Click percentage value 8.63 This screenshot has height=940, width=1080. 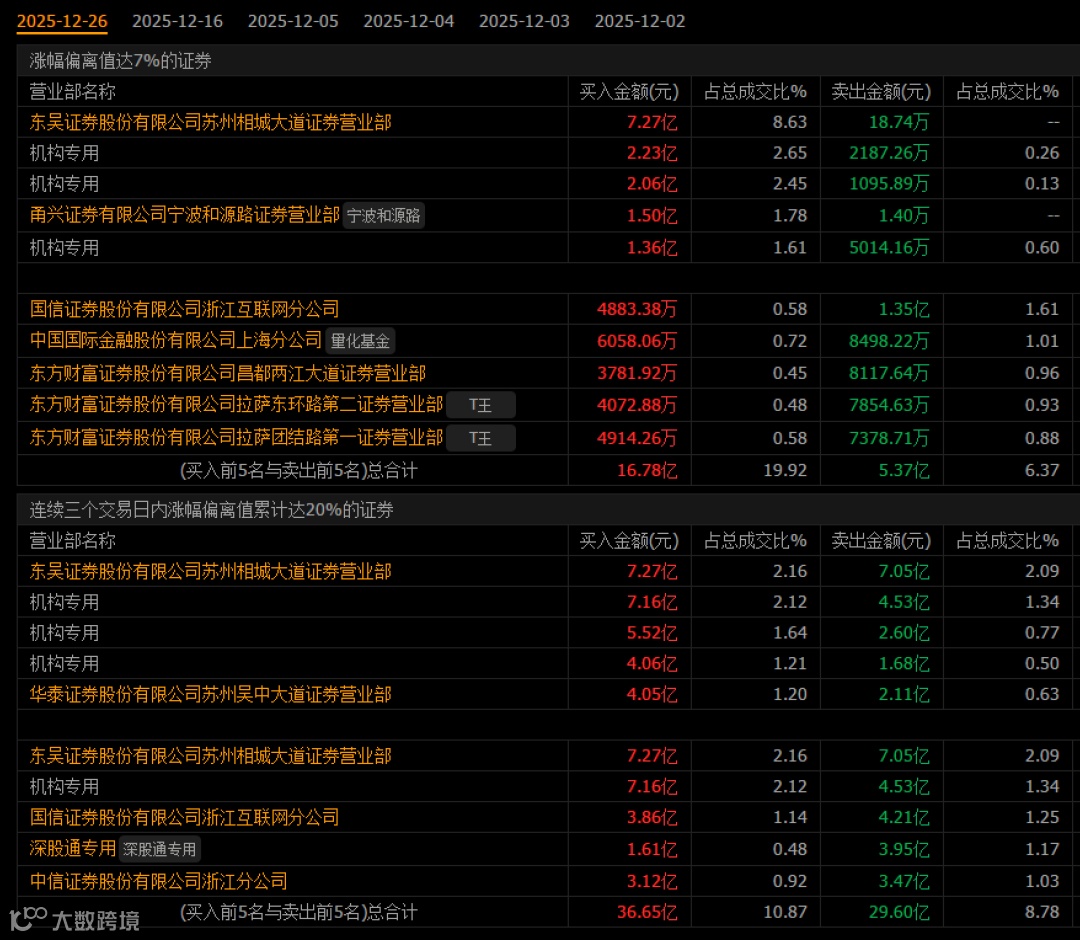789,122
